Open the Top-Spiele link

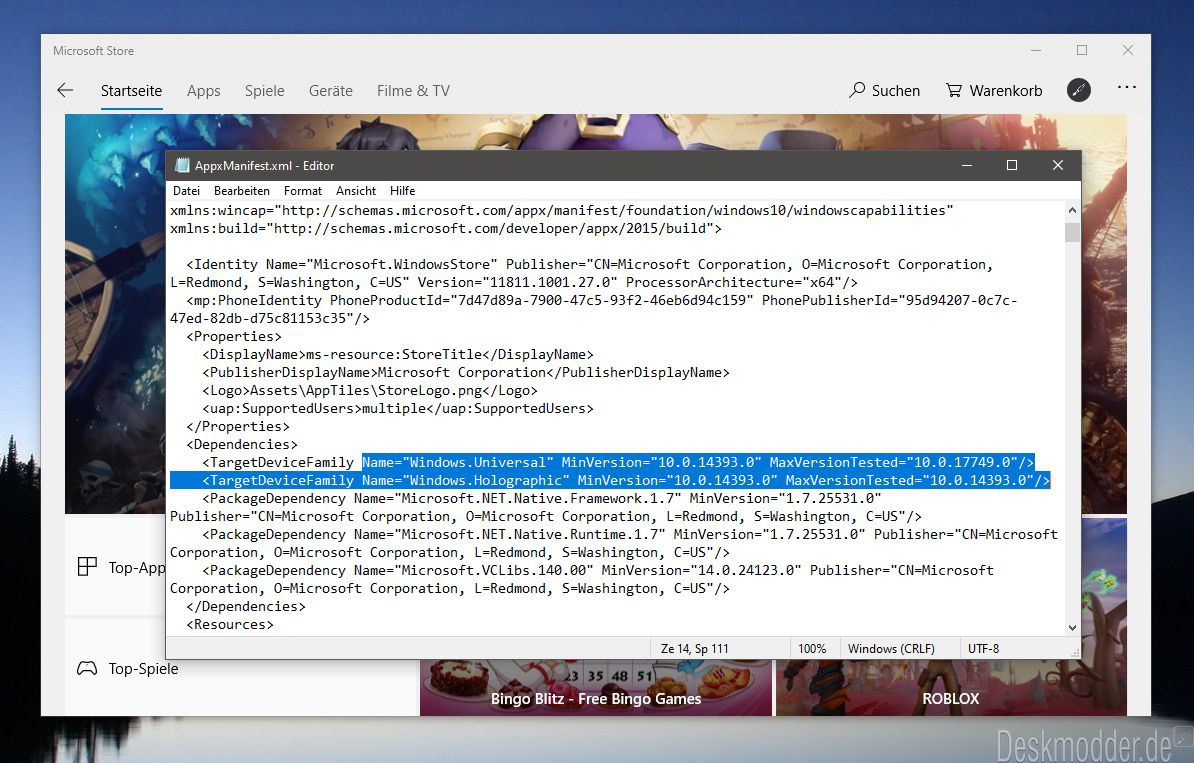143,669
